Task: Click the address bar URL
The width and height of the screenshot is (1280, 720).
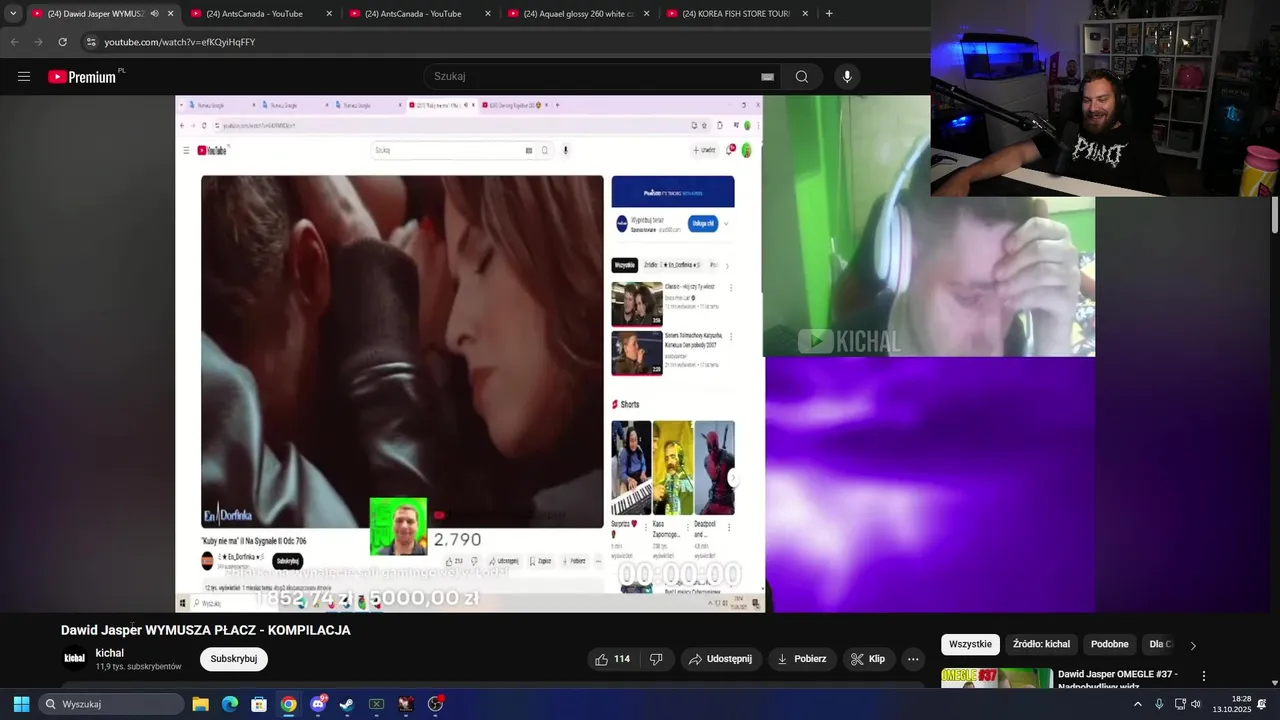Action: pyautogui.click(x=180, y=42)
